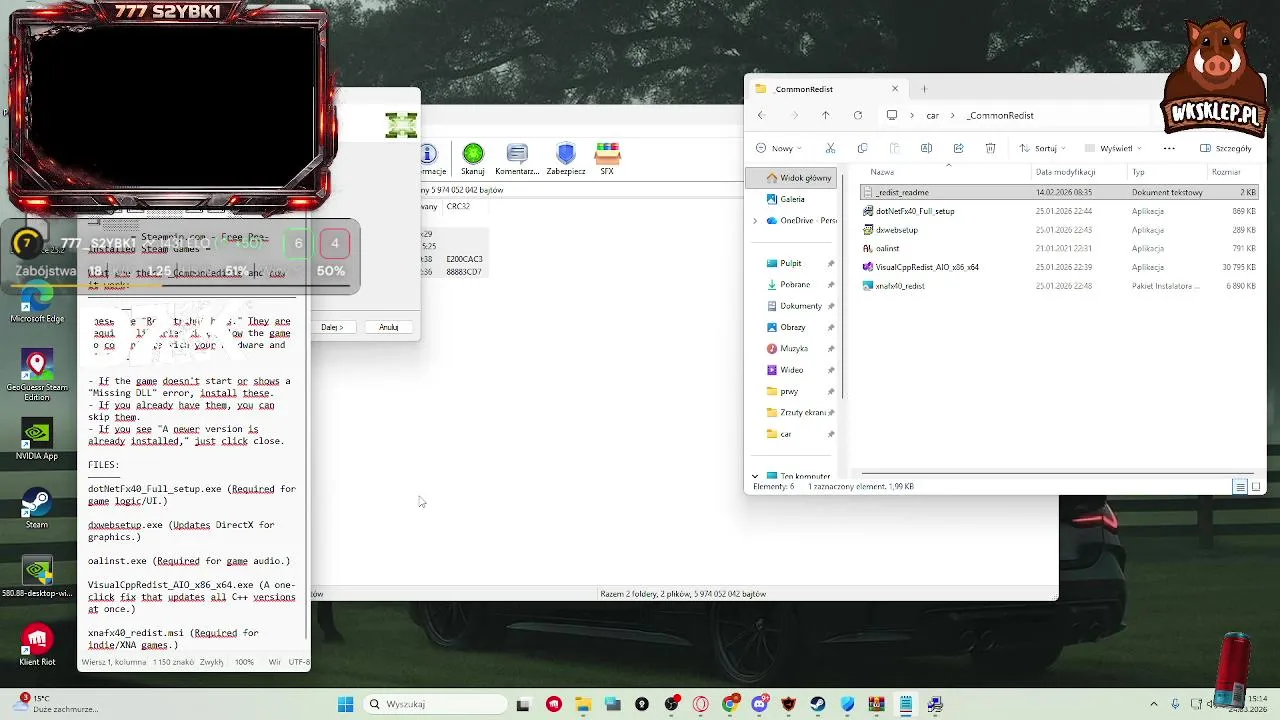Go up one folder level in Explorer

click(825, 115)
